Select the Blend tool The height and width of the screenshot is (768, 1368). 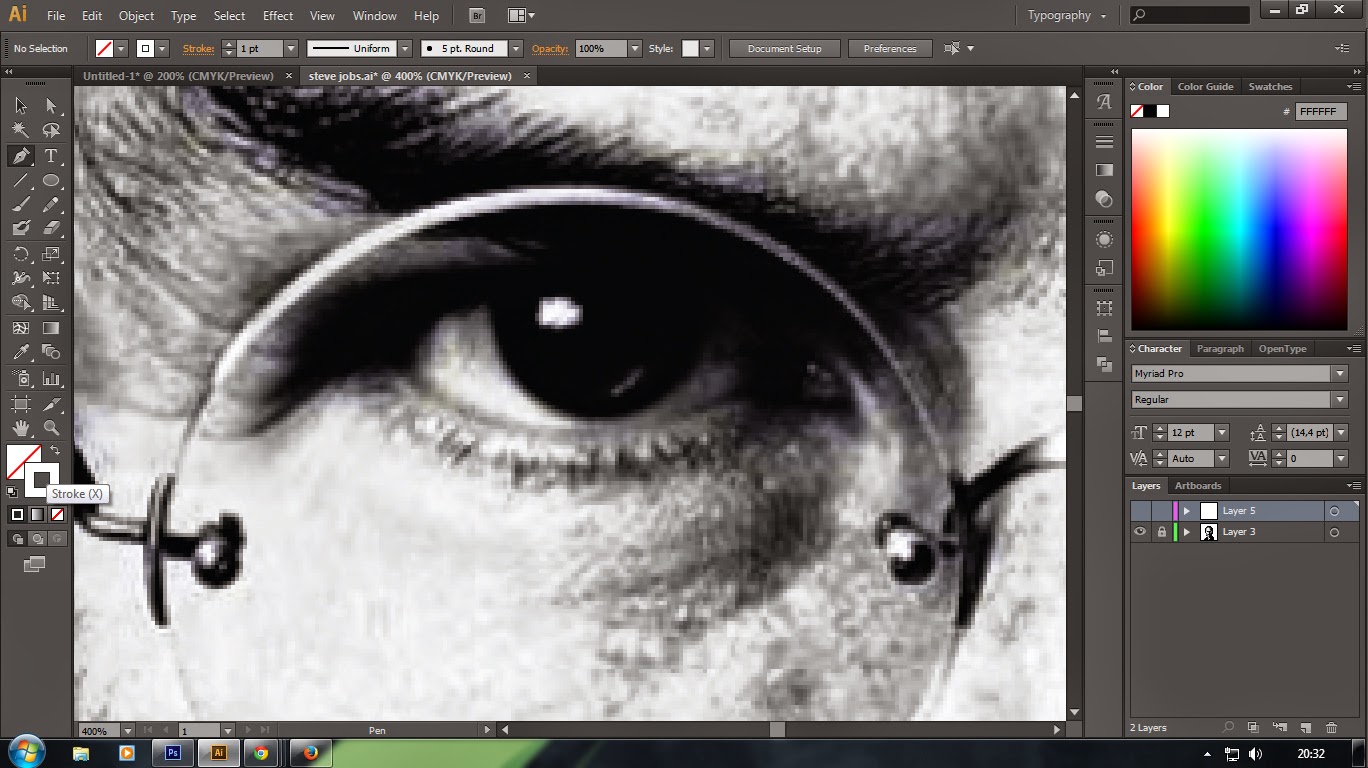(51, 352)
